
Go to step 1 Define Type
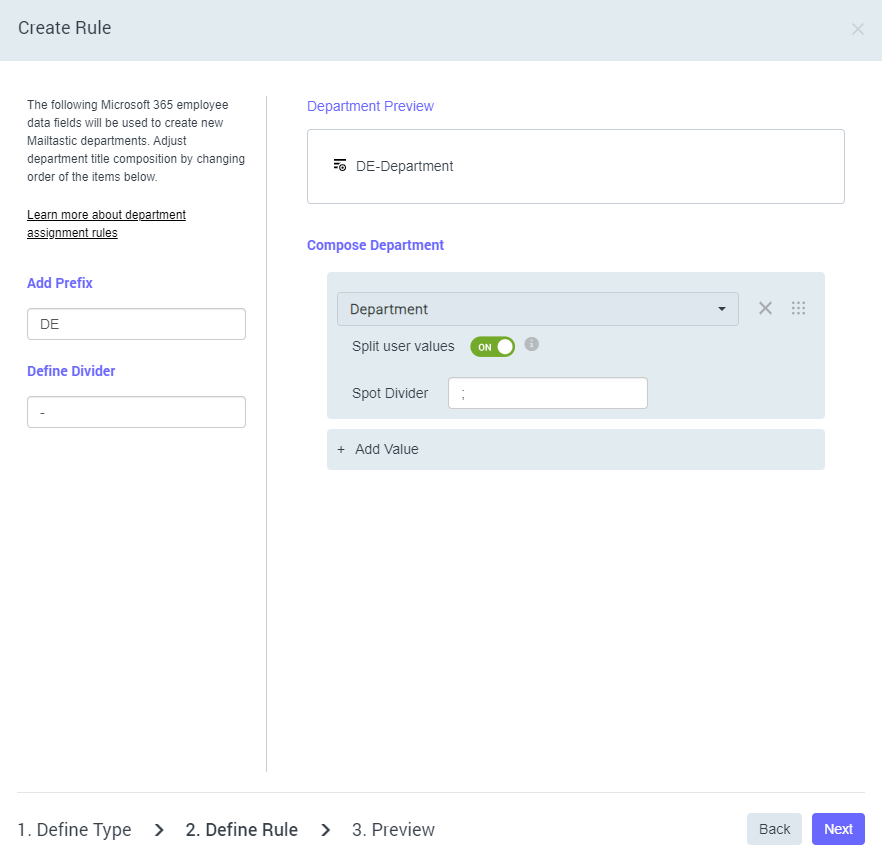[x=74, y=829]
